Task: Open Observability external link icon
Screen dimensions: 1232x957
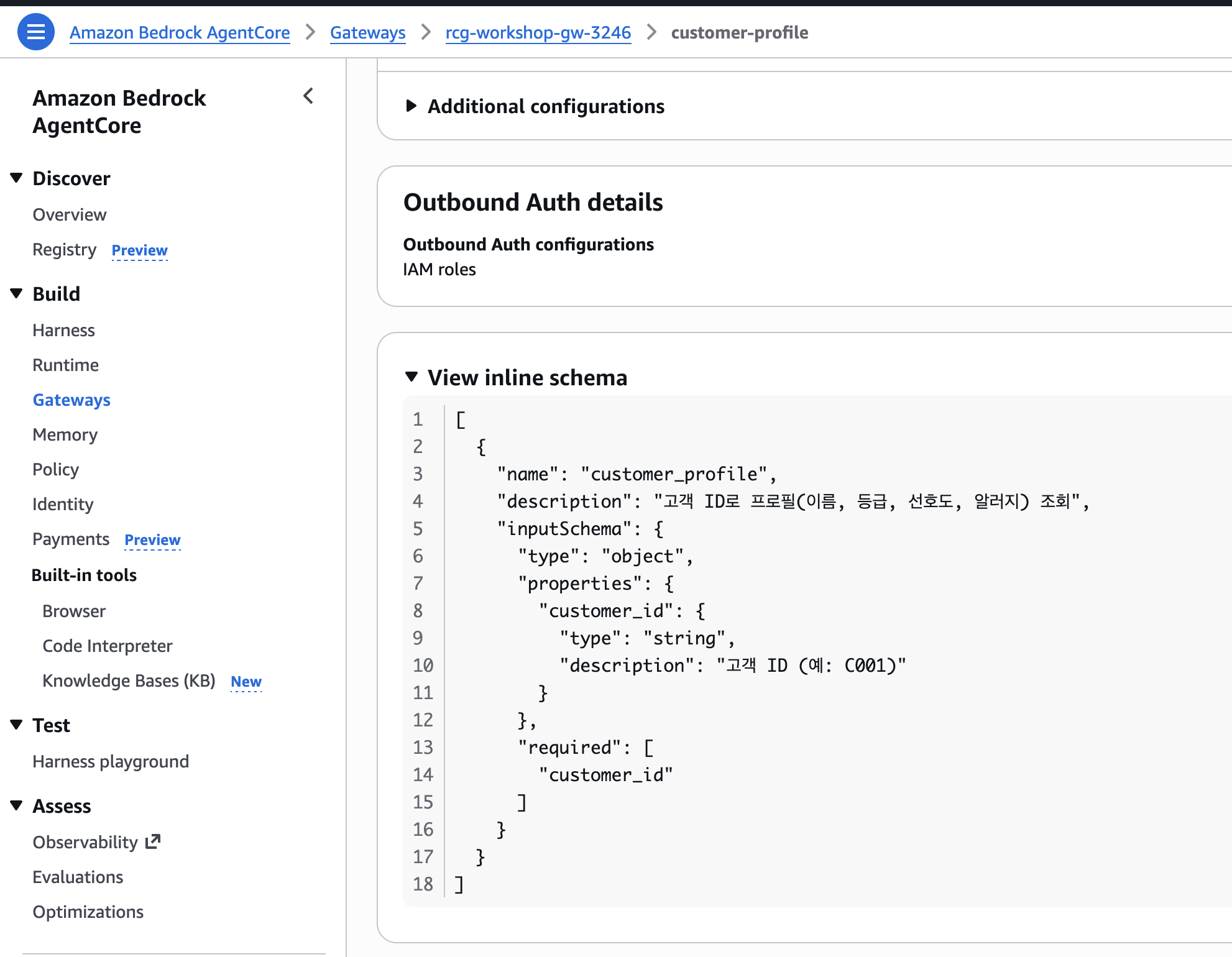Action: coord(153,841)
